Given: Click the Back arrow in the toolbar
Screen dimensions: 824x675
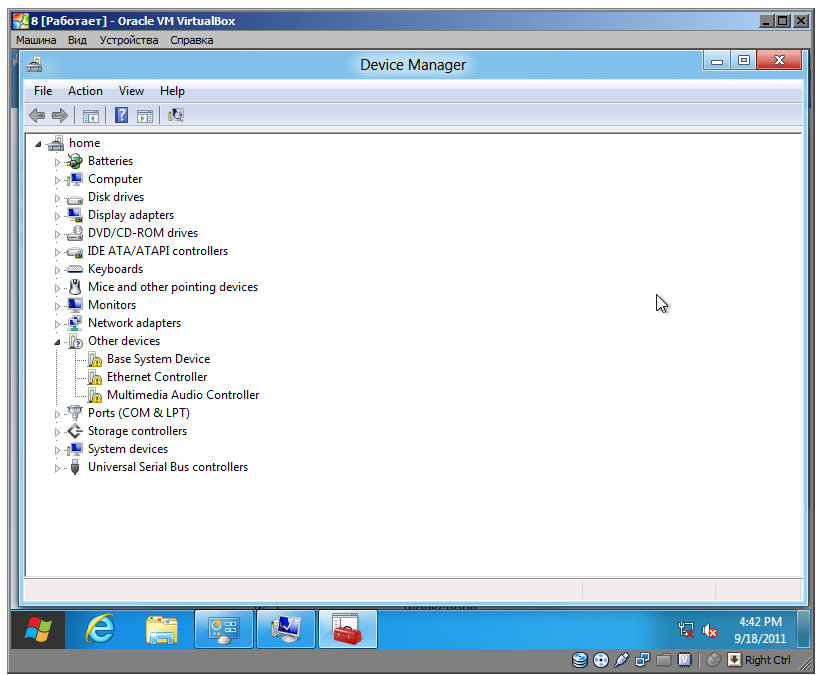Looking at the screenshot, I should 37,115.
